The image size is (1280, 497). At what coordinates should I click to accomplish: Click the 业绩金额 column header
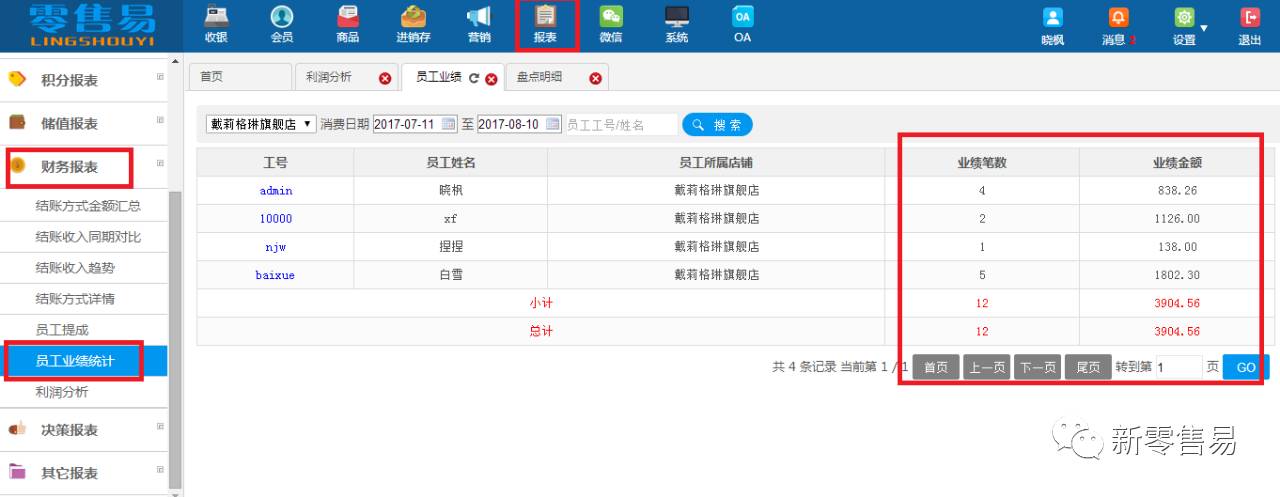tap(1175, 162)
